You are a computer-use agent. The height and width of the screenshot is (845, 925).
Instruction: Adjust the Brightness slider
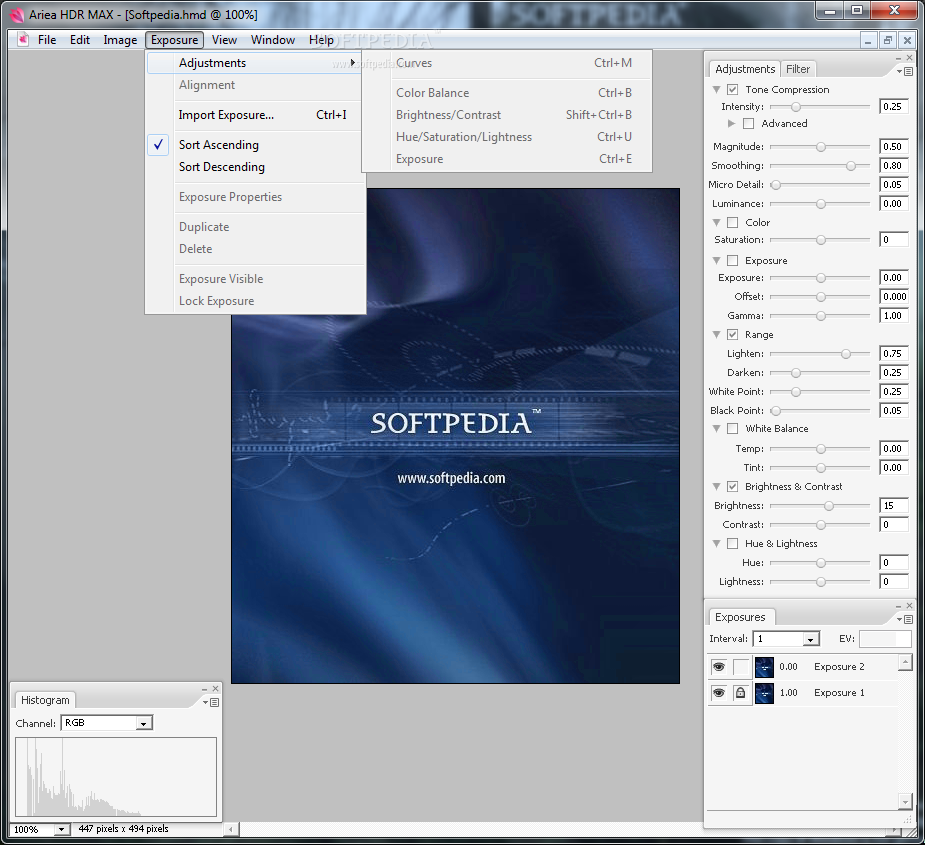[x=829, y=506]
